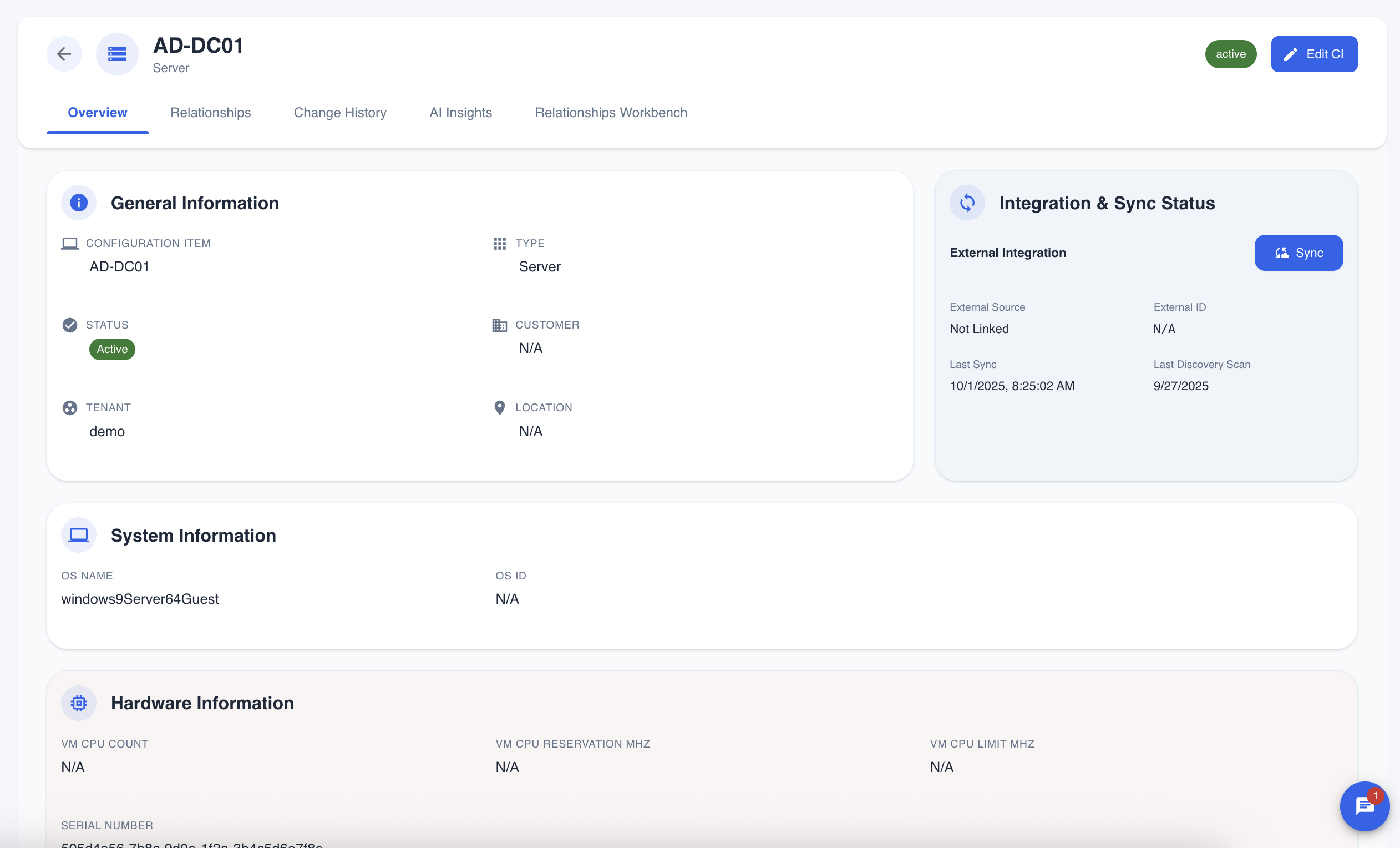Screen dimensions: 1400x848
Task: Click the Type grid icon
Action: click(x=499, y=243)
